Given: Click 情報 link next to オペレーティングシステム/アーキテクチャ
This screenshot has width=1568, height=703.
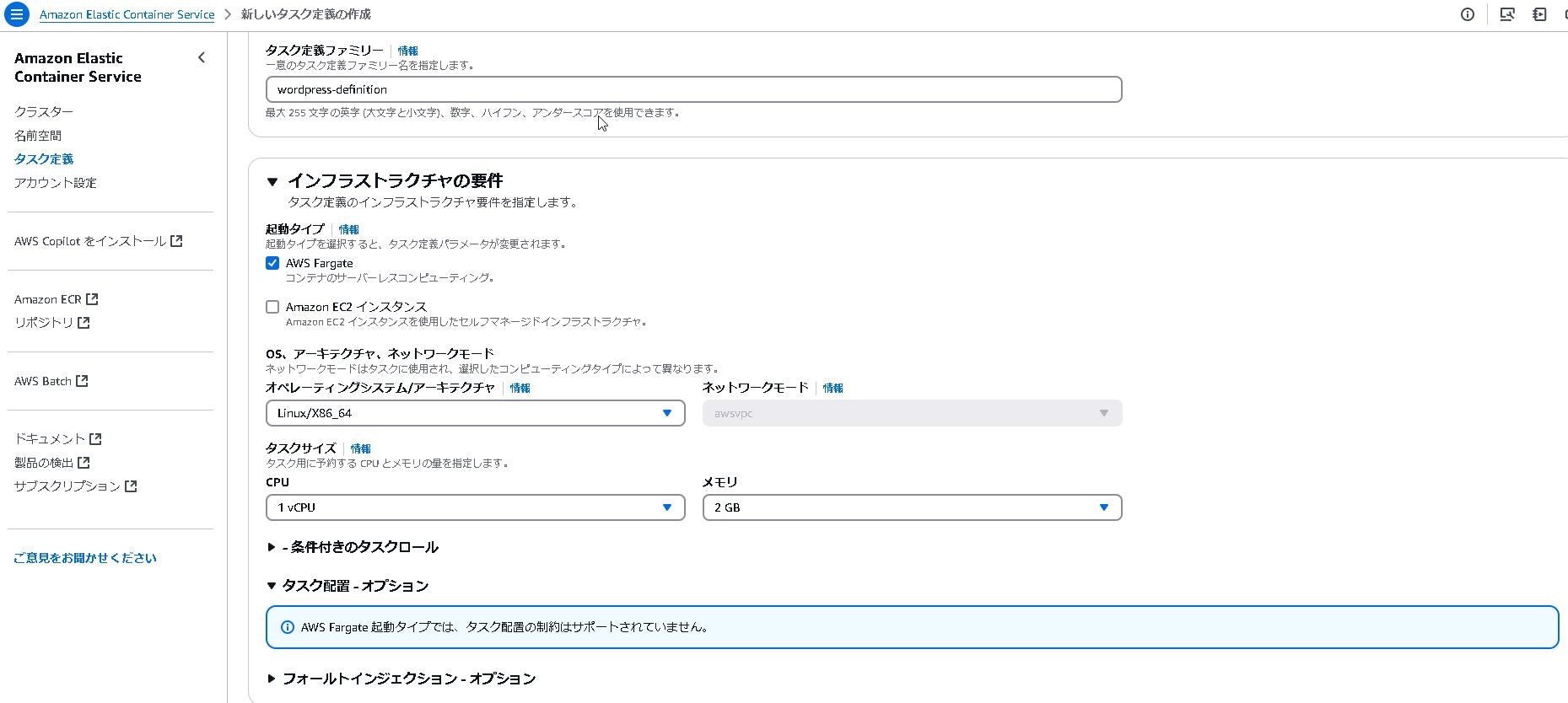Looking at the screenshot, I should (520, 388).
